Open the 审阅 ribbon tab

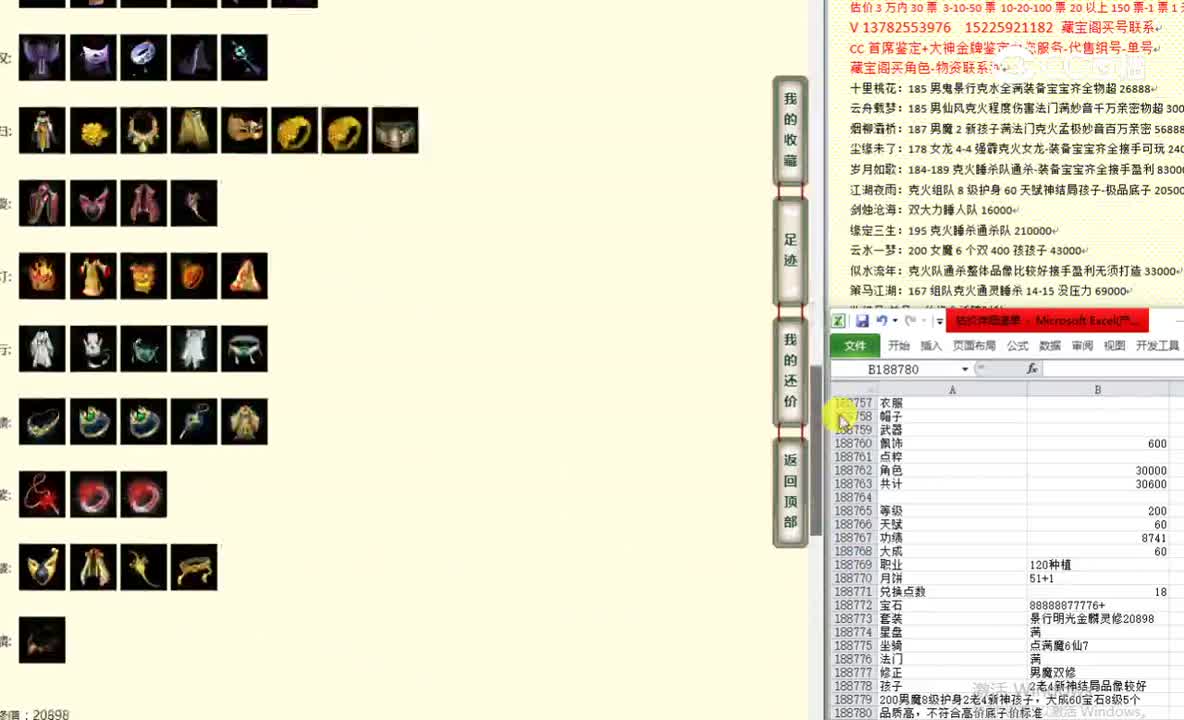tap(1082, 346)
